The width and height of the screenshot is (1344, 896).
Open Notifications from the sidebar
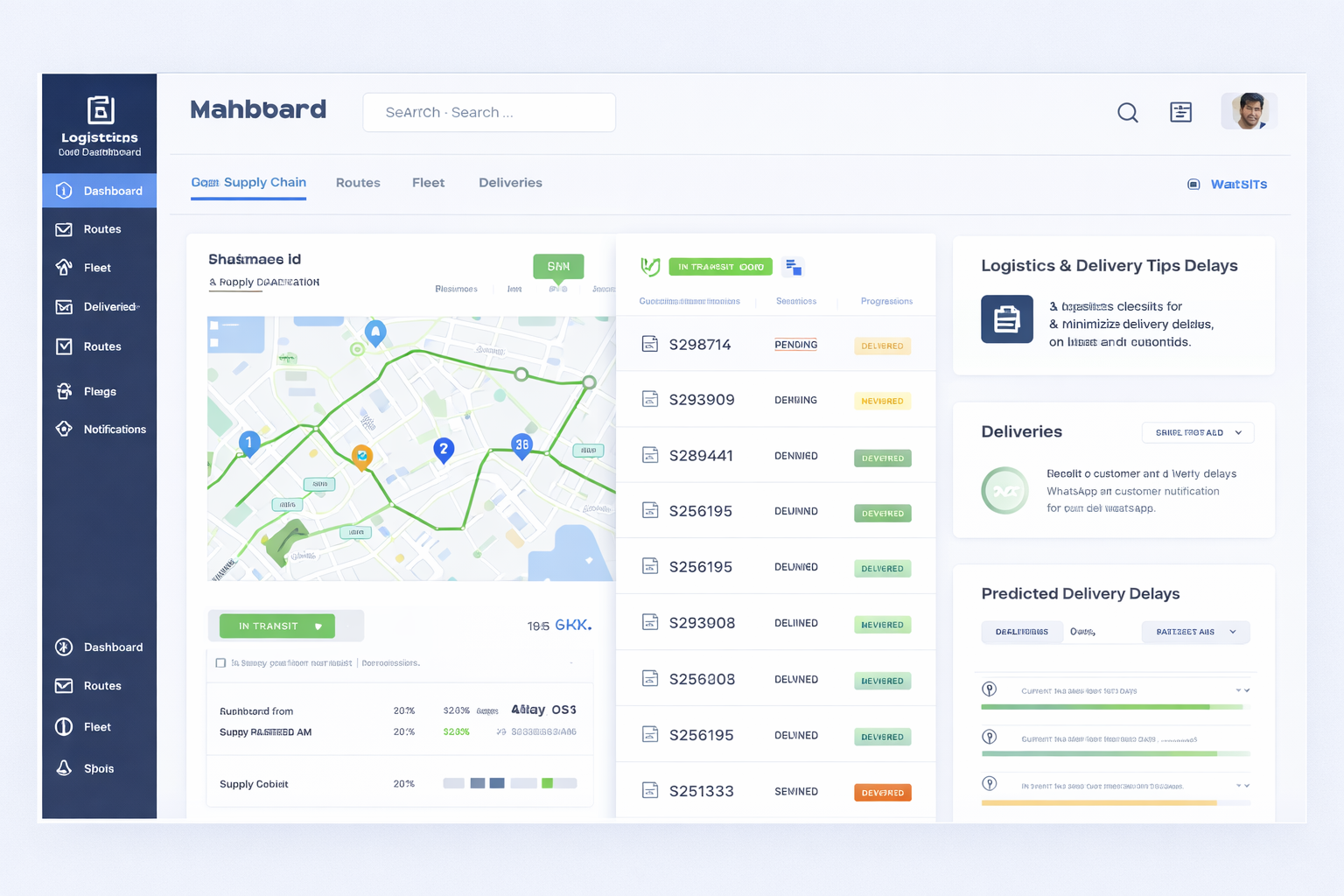[x=99, y=429]
